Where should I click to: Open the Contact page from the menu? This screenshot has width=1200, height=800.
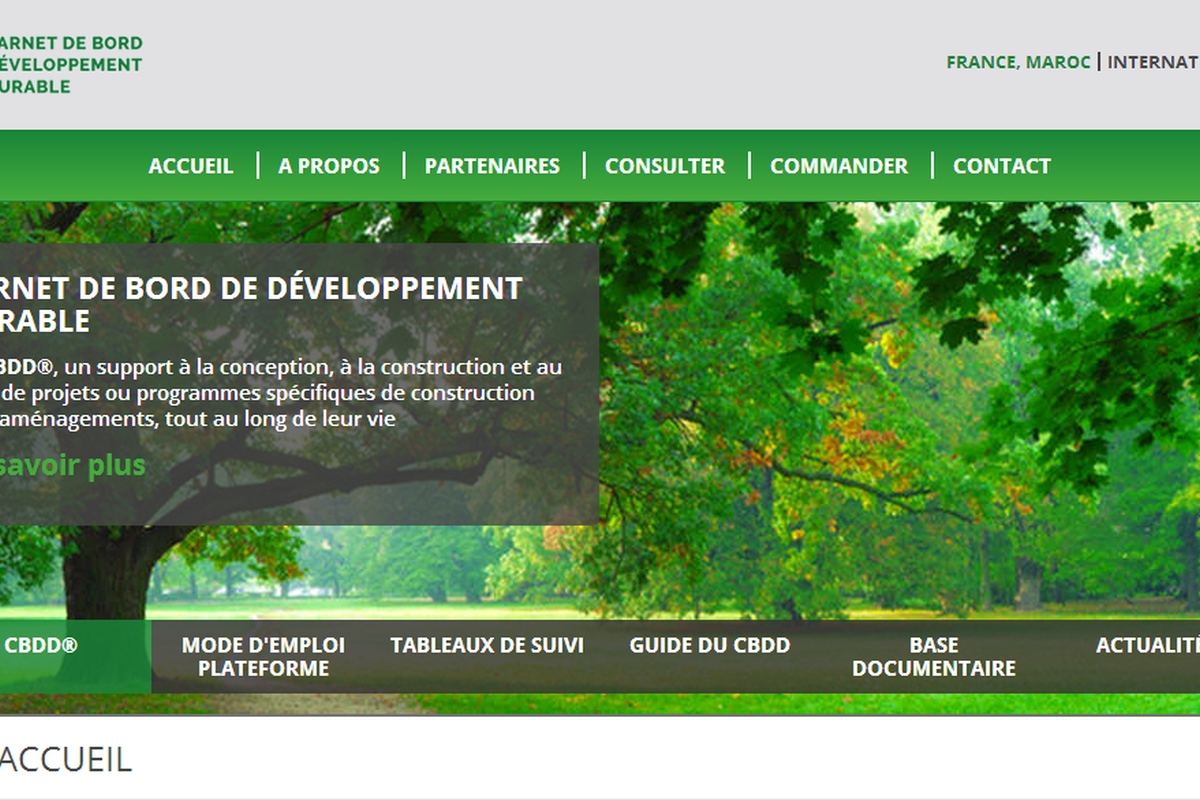(1001, 166)
